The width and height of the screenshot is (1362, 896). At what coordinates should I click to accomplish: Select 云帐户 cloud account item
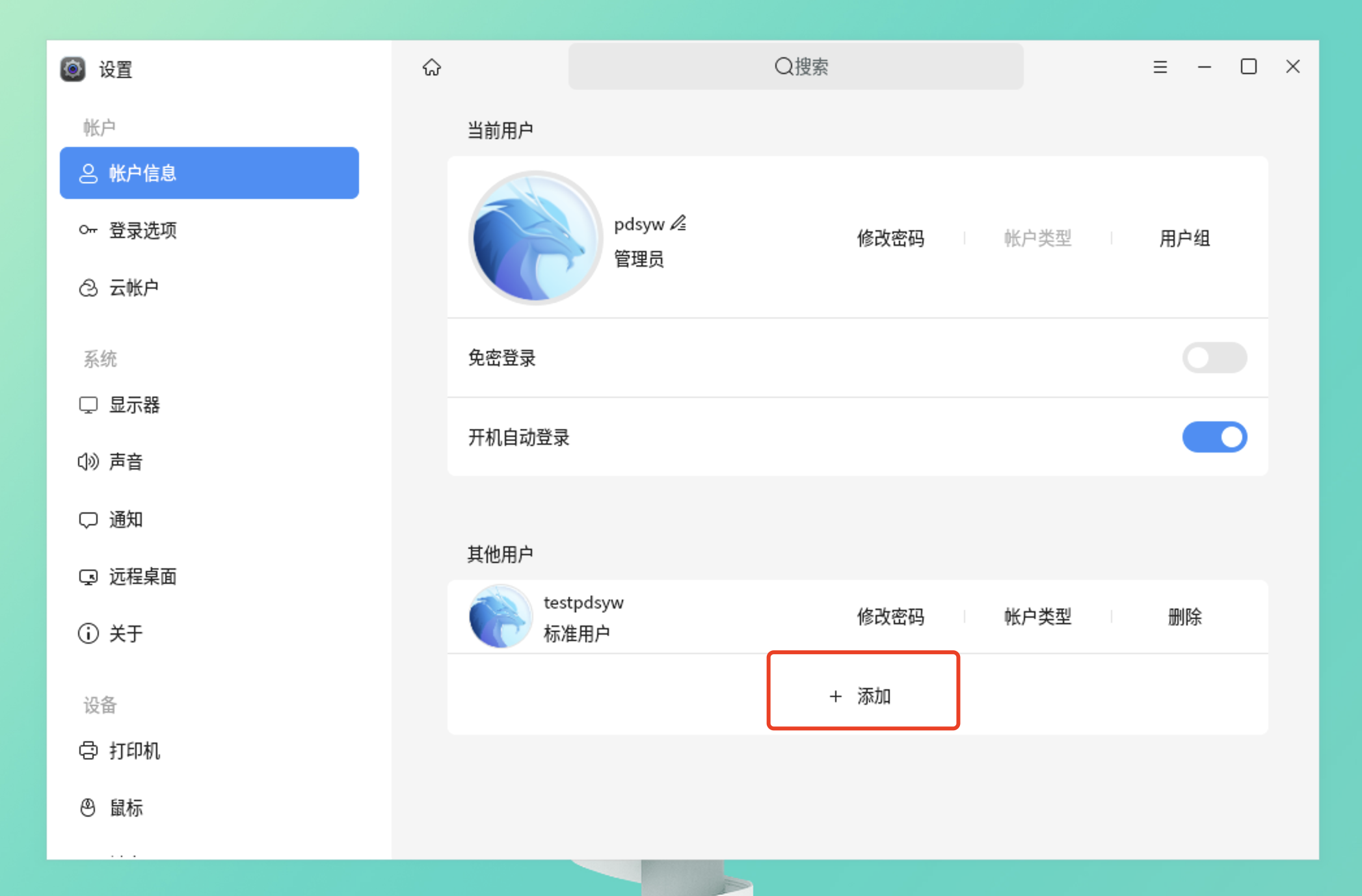pos(133,287)
